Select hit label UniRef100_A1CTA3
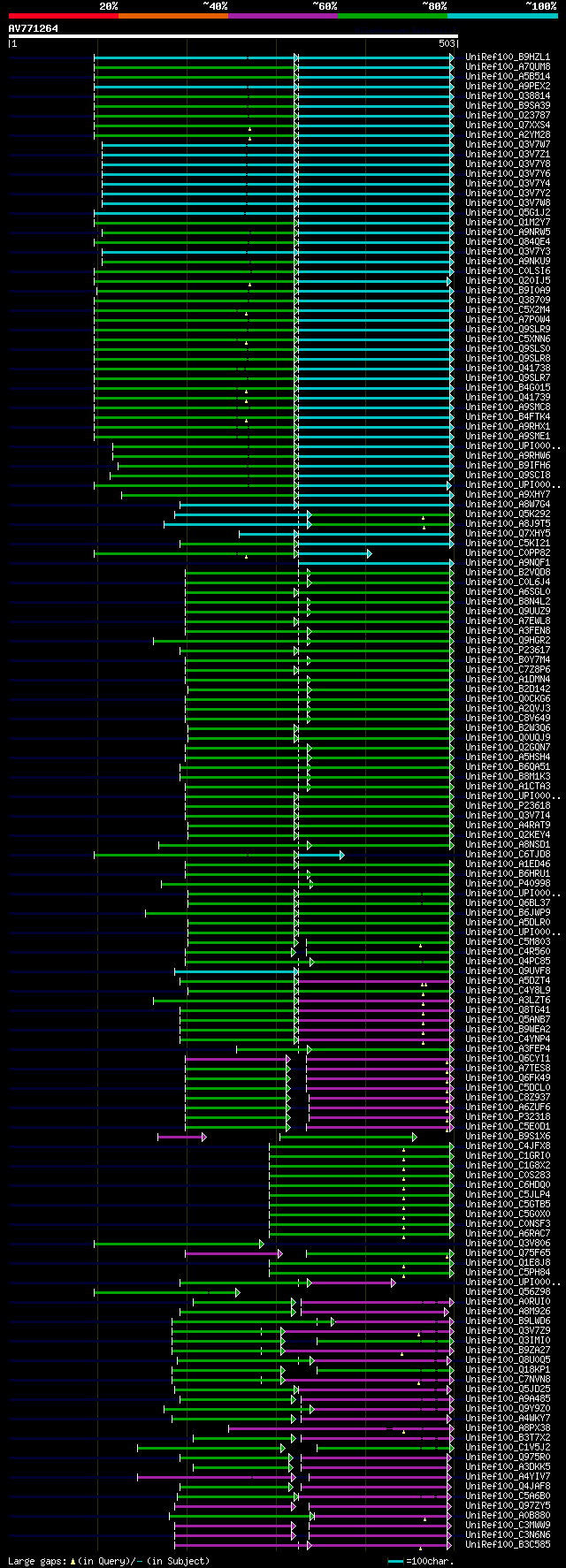The image size is (566, 1568). click(x=508, y=787)
